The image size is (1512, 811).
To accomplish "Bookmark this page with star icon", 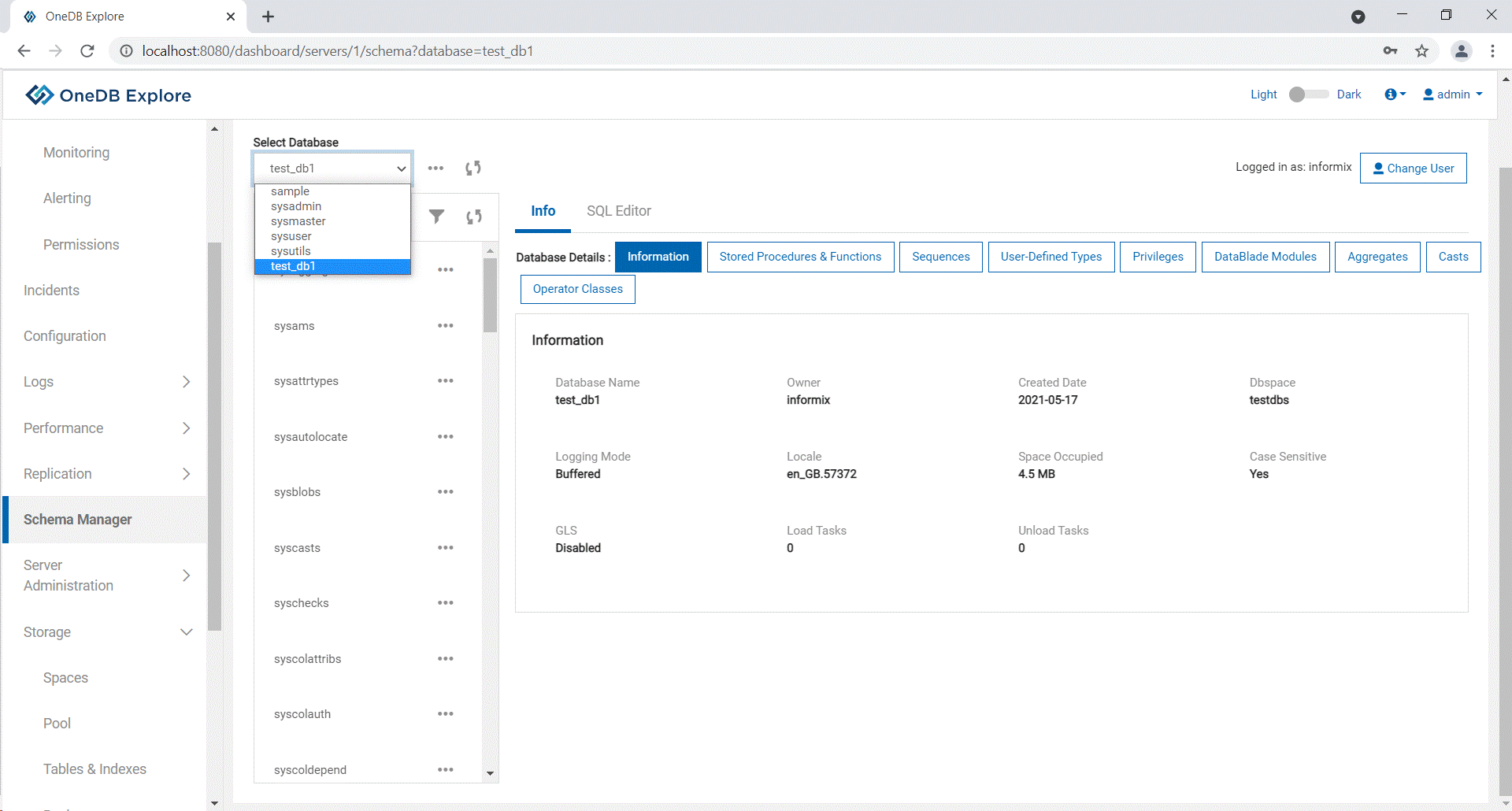I will point(1421,51).
